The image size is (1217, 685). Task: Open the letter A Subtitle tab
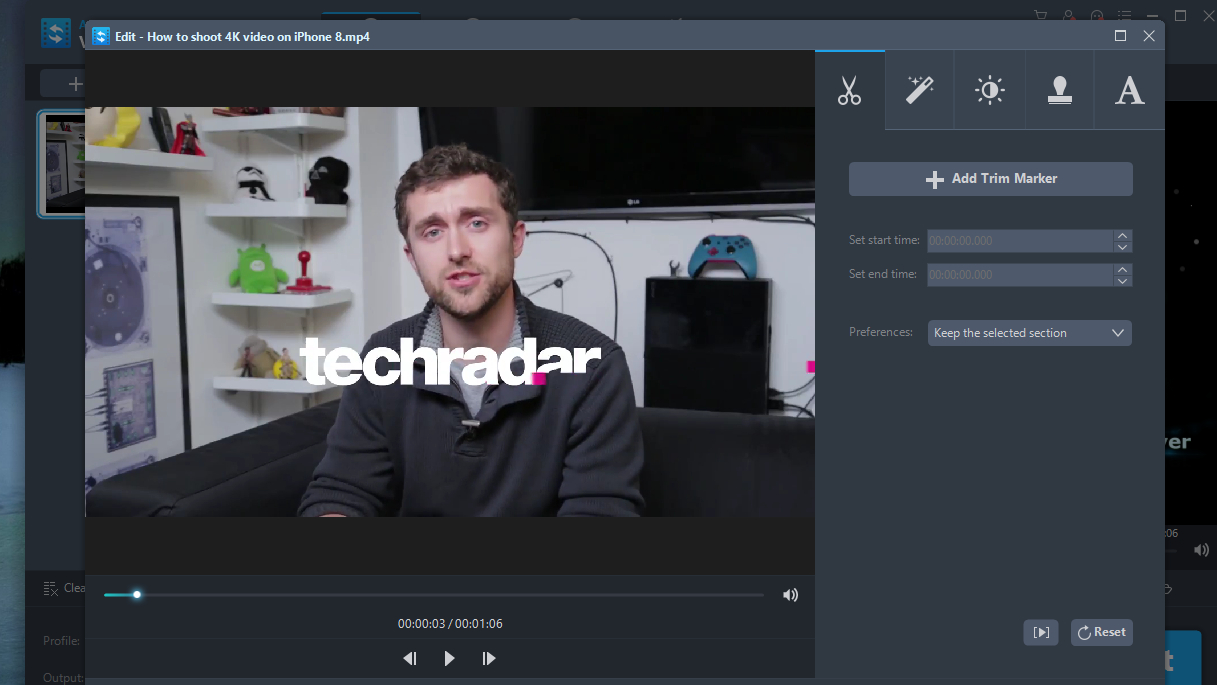pyautogui.click(x=1129, y=91)
